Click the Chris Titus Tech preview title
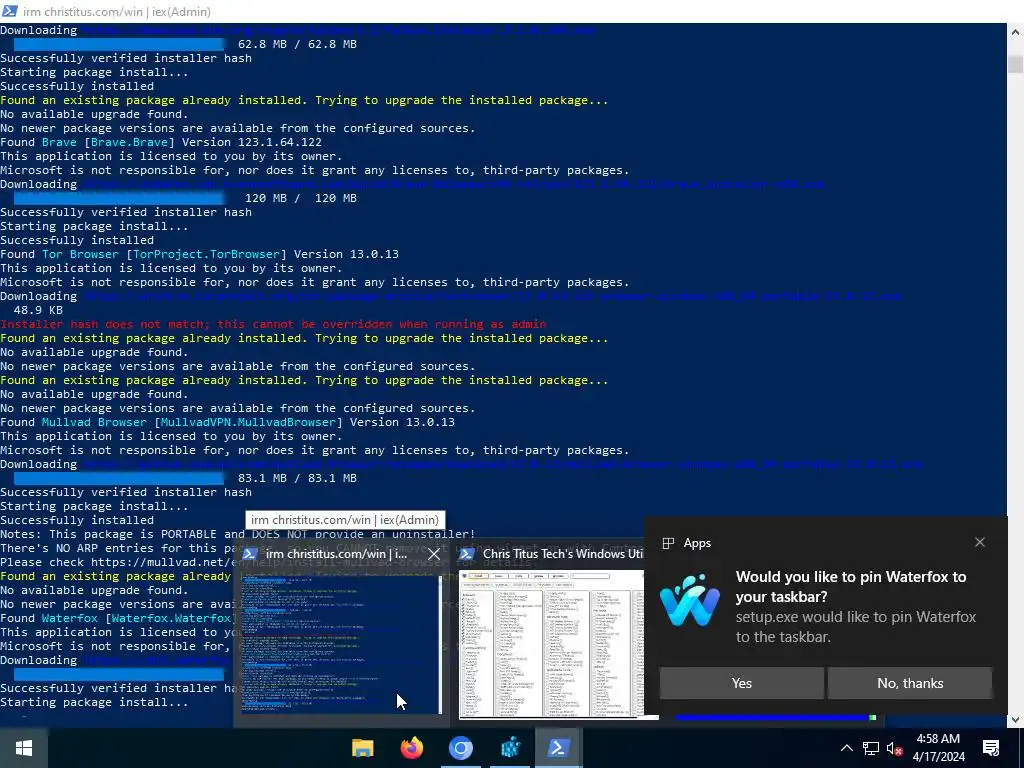 [x=562, y=554]
